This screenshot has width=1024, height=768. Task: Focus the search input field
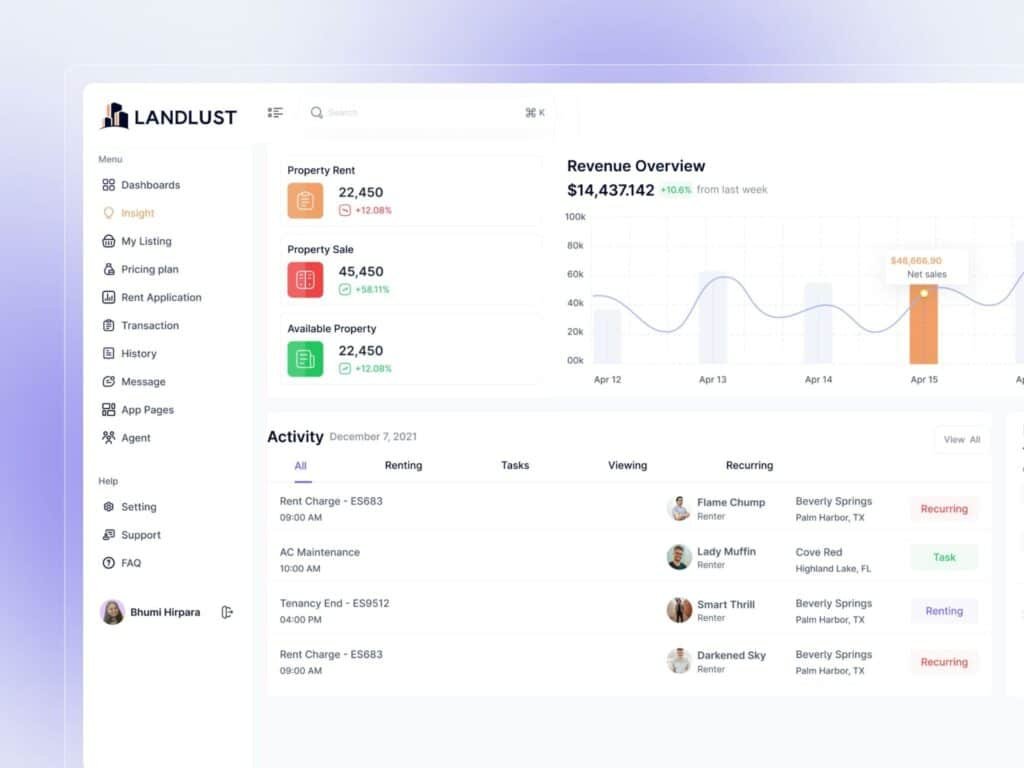tap(428, 113)
